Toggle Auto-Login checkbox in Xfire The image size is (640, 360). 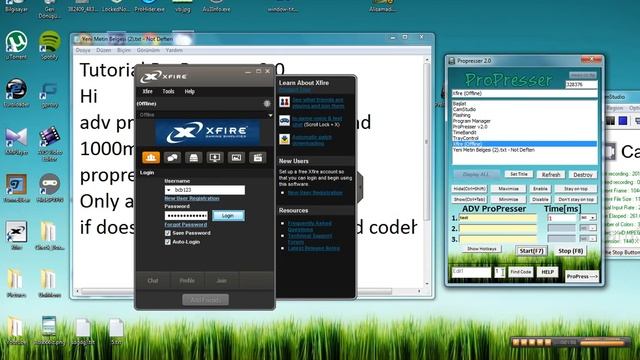coord(168,242)
